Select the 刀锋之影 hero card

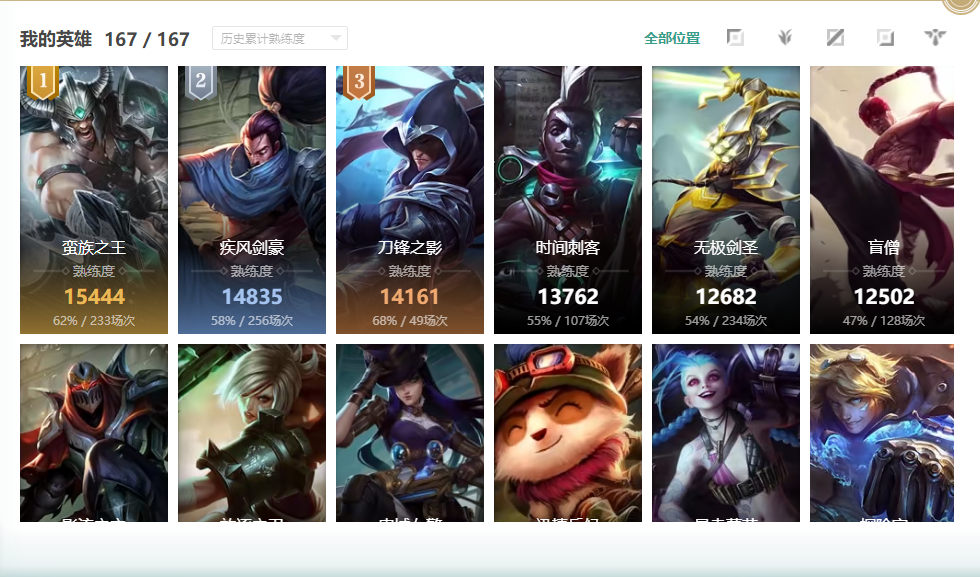pyautogui.click(x=410, y=200)
